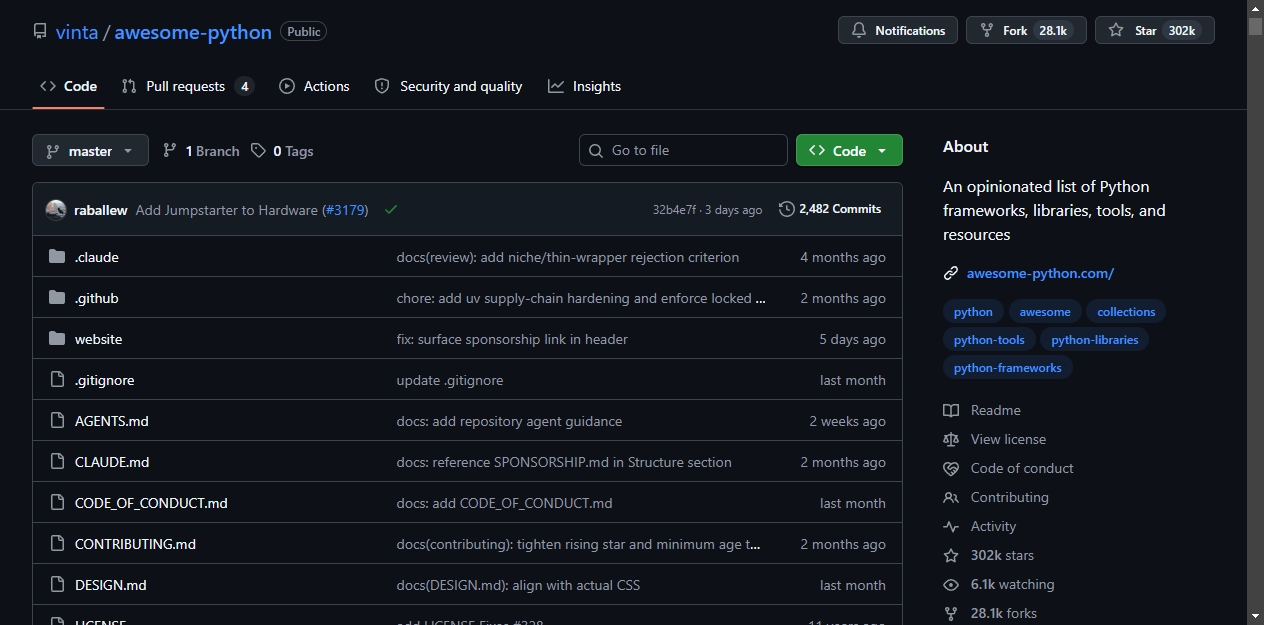Screen dimensions: 1264x625
Task: Click the tag icon beside 0 Tags
Action: pyautogui.click(x=259, y=151)
